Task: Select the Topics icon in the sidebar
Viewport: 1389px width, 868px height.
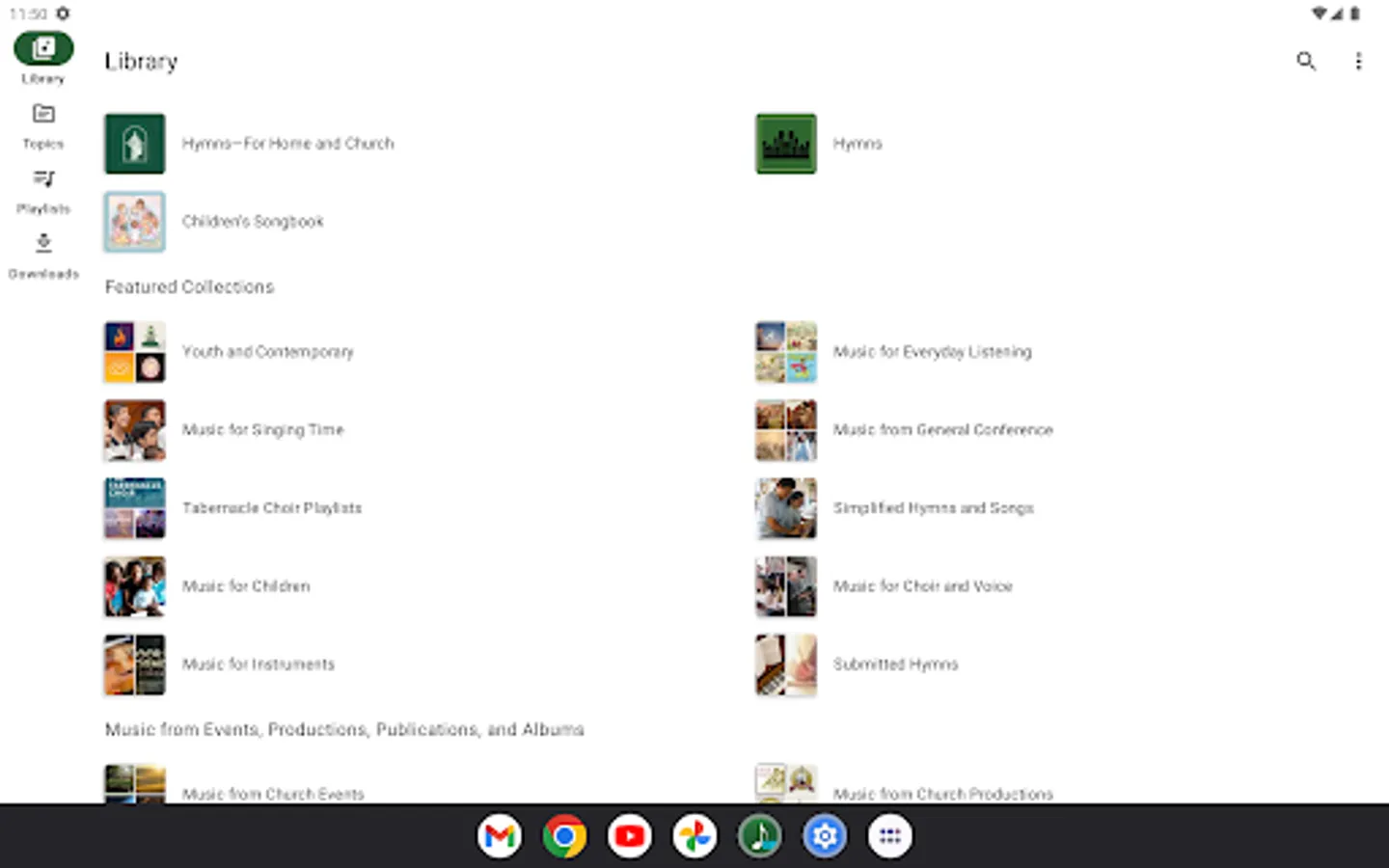Action: [42, 121]
